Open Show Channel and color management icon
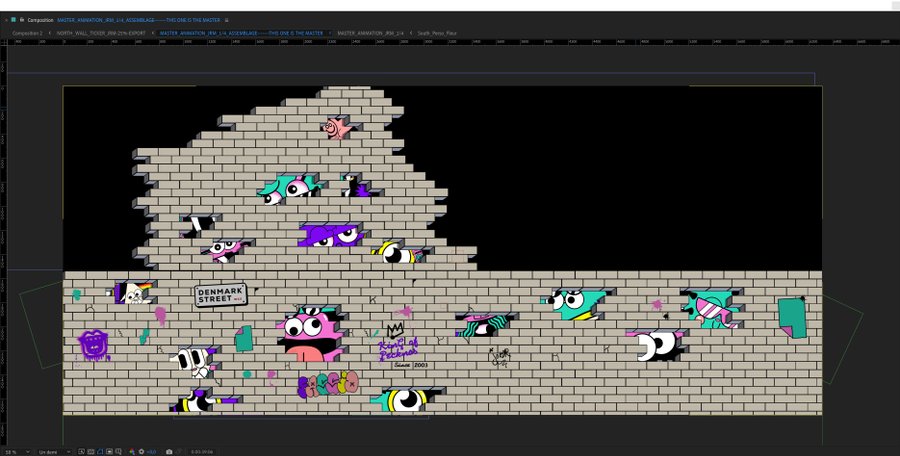The width and height of the screenshot is (900, 456). (x=131, y=451)
